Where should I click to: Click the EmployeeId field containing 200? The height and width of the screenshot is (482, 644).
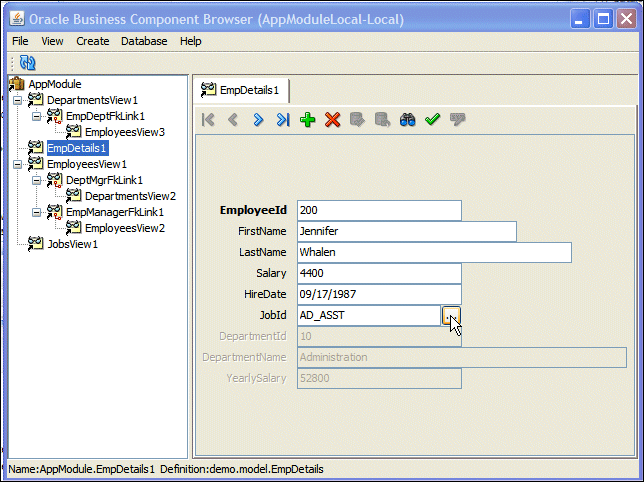coord(379,210)
